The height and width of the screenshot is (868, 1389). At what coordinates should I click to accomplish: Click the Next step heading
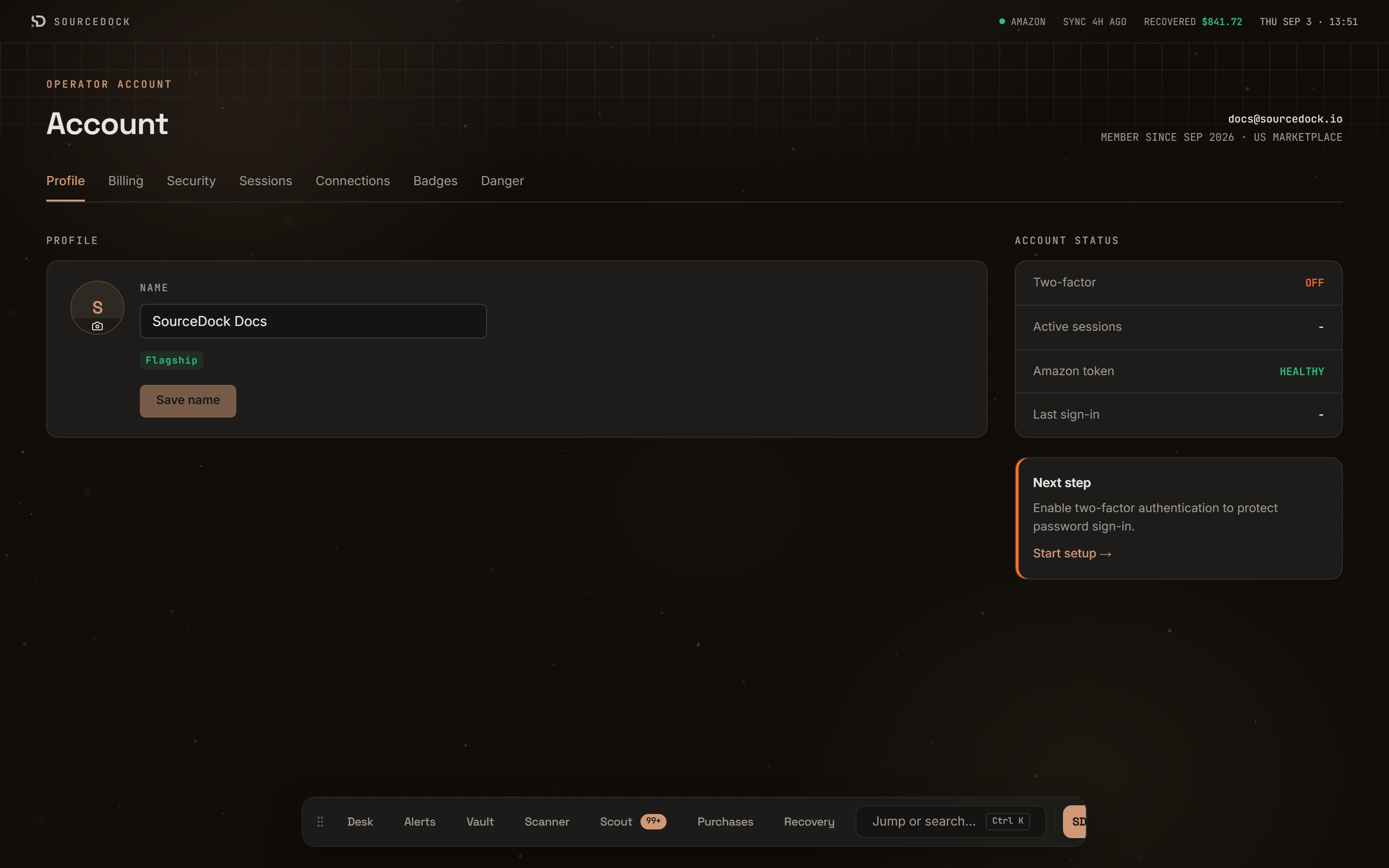point(1062,483)
